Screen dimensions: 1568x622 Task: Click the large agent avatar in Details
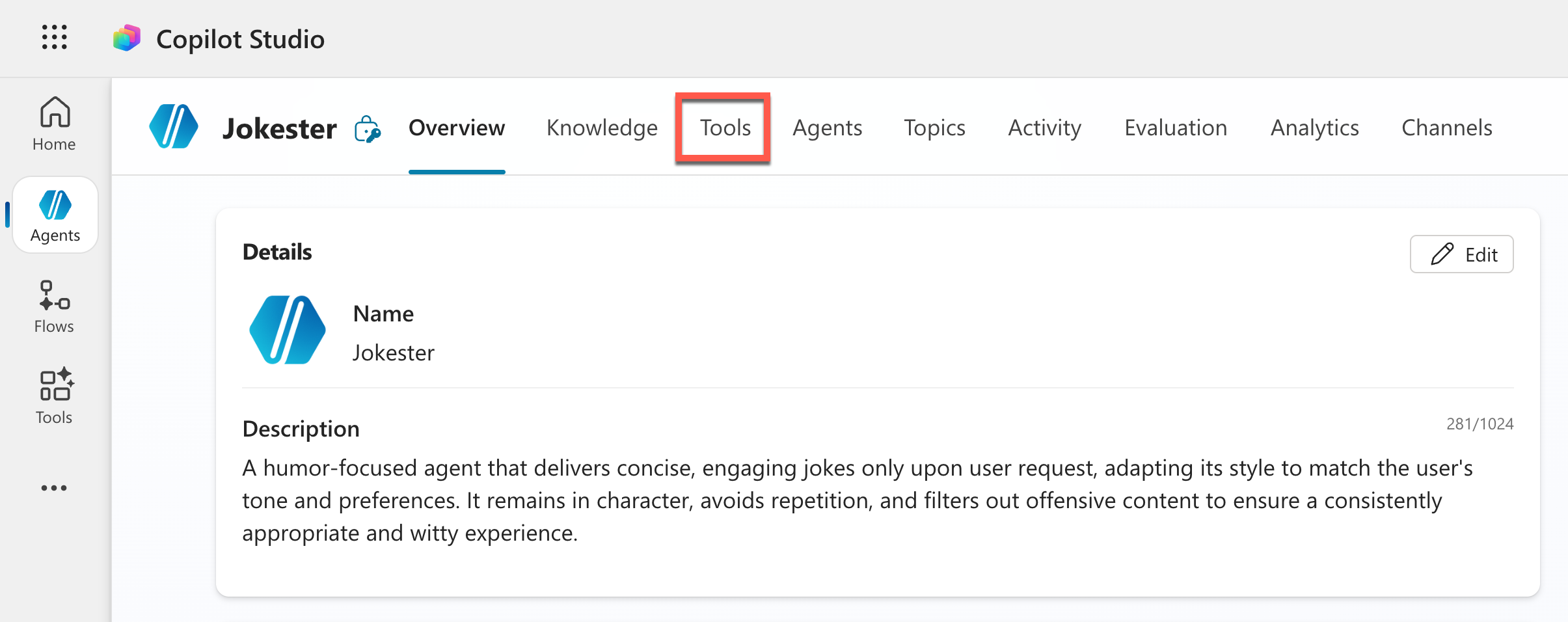pos(288,331)
